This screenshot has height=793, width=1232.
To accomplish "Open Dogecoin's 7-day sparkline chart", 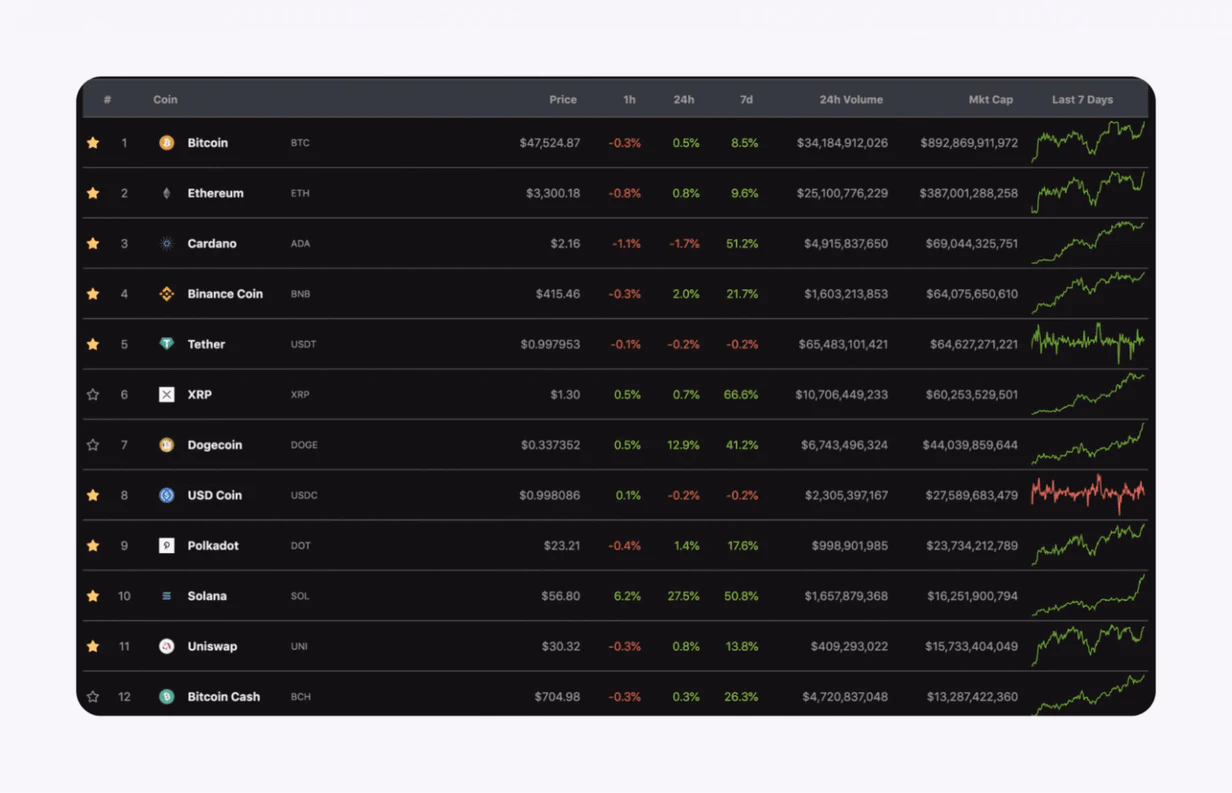I will pos(1088,444).
